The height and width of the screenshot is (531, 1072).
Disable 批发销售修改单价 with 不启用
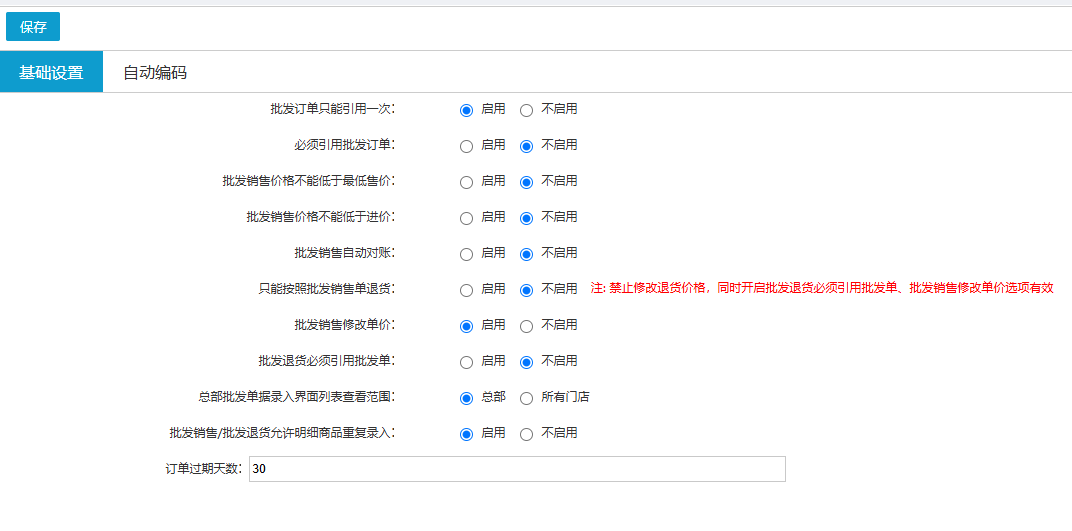coord(527,326)
